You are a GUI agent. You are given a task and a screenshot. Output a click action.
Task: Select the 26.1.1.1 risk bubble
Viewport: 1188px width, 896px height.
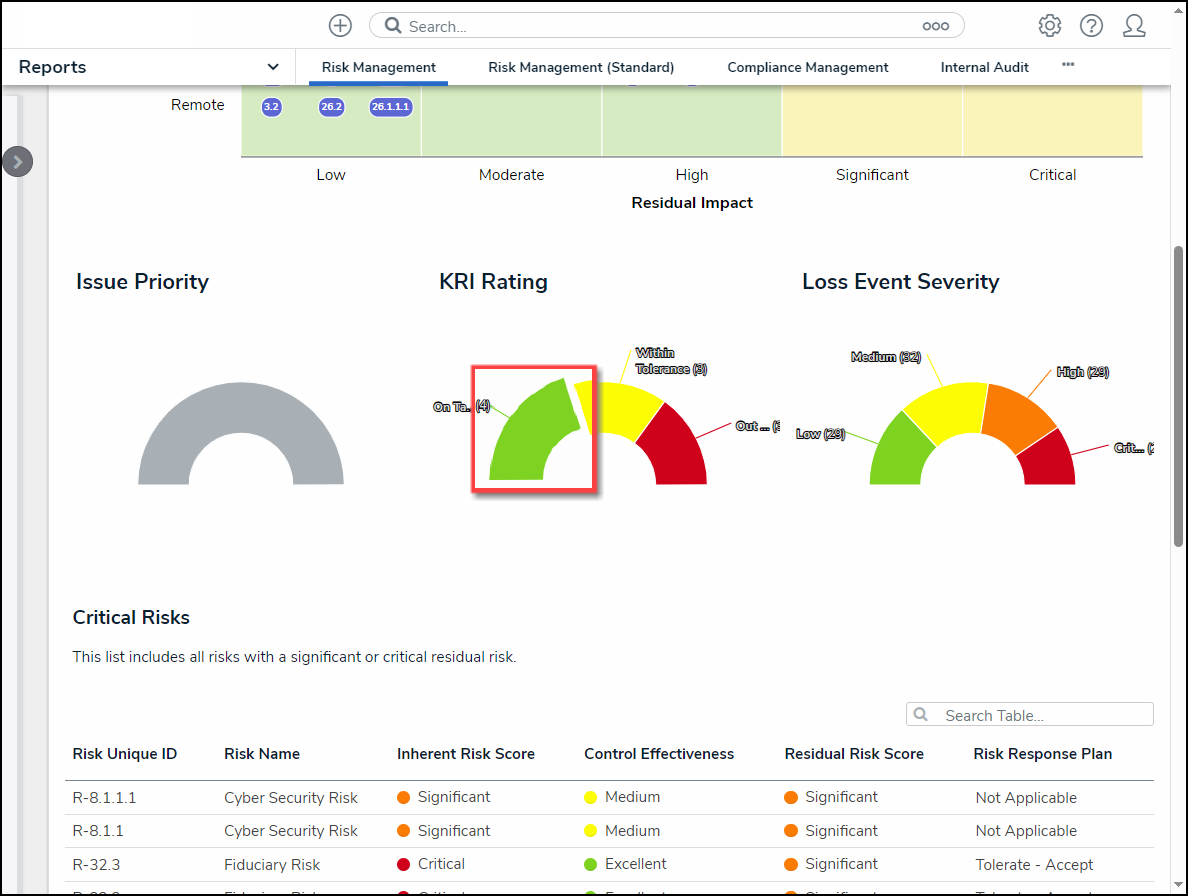[x=391, y=106]
